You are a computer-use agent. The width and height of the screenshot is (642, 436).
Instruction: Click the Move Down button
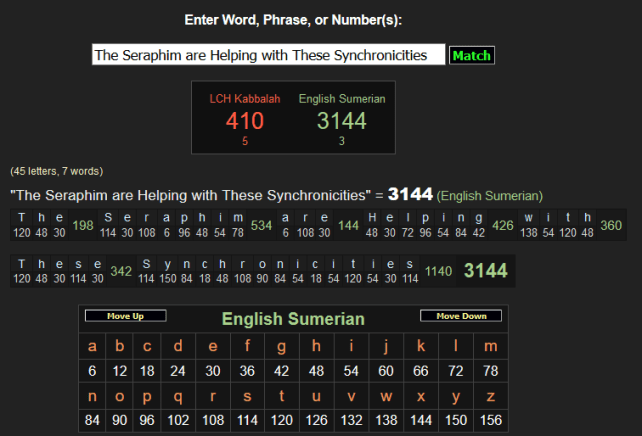460,317
